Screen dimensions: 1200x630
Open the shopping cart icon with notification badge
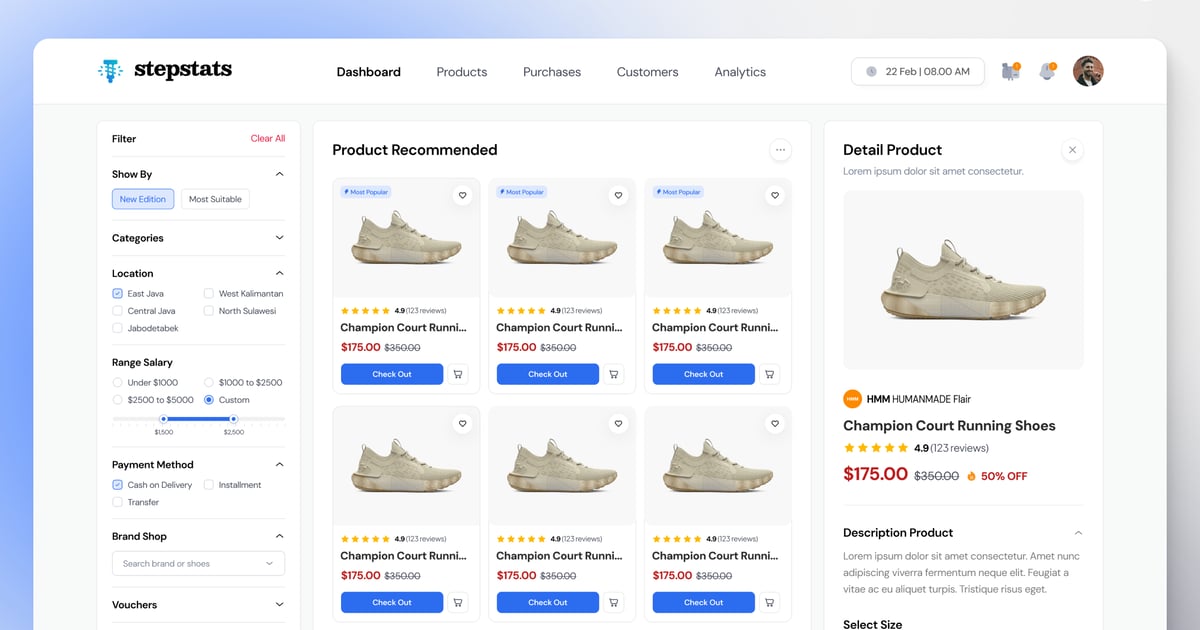1010,71
